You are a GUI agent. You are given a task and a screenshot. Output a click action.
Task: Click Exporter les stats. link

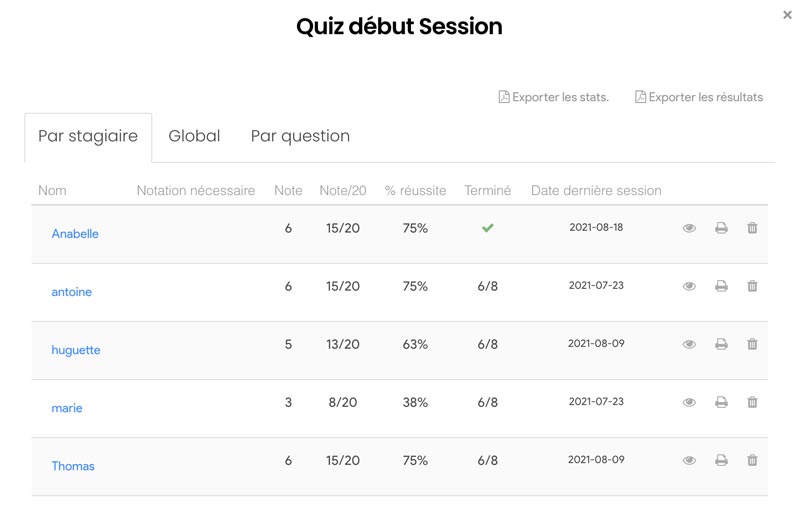[x=554, y=97]
